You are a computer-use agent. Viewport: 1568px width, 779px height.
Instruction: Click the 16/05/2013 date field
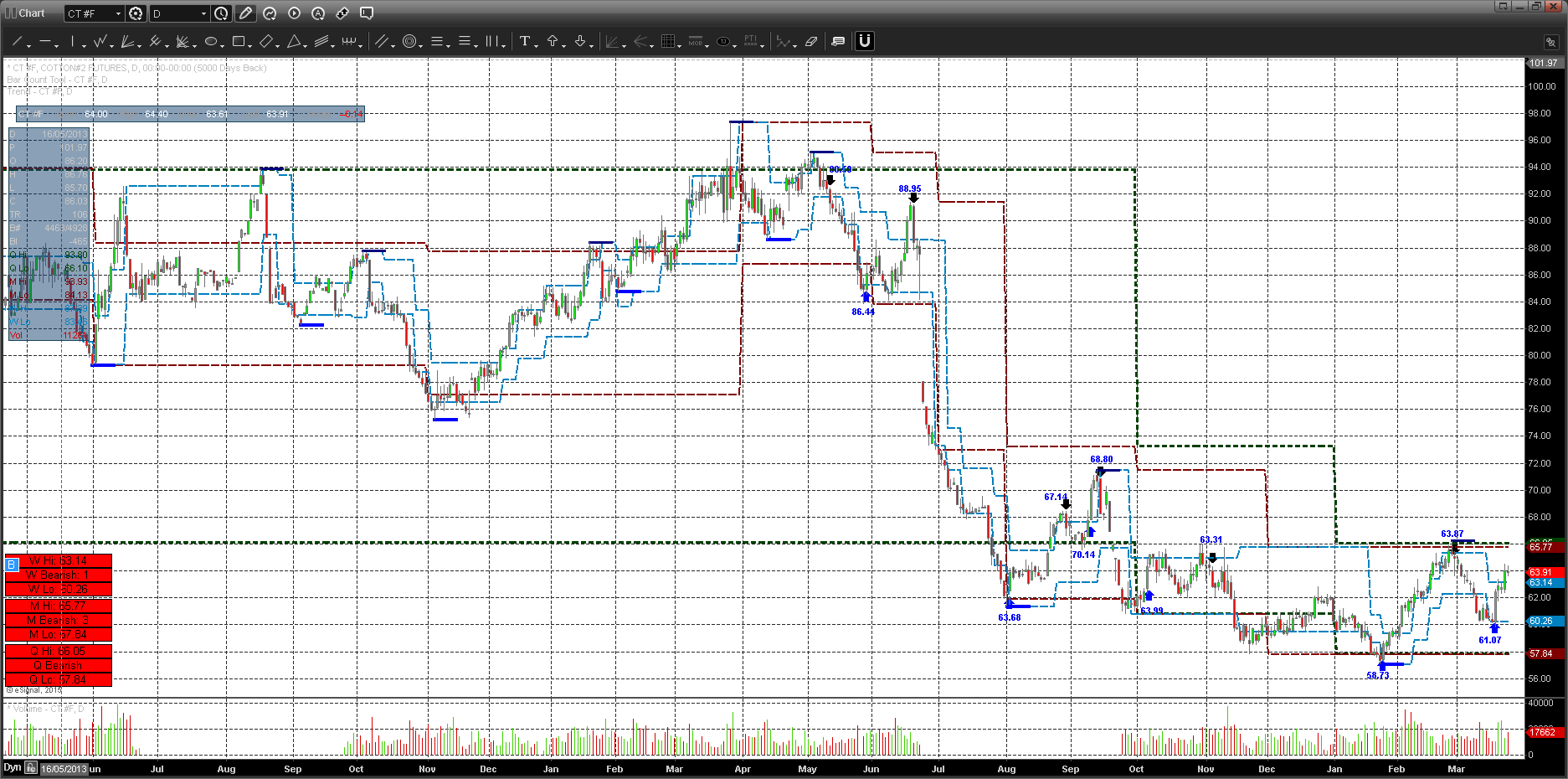pyautogui.click(x=64, y=768)
